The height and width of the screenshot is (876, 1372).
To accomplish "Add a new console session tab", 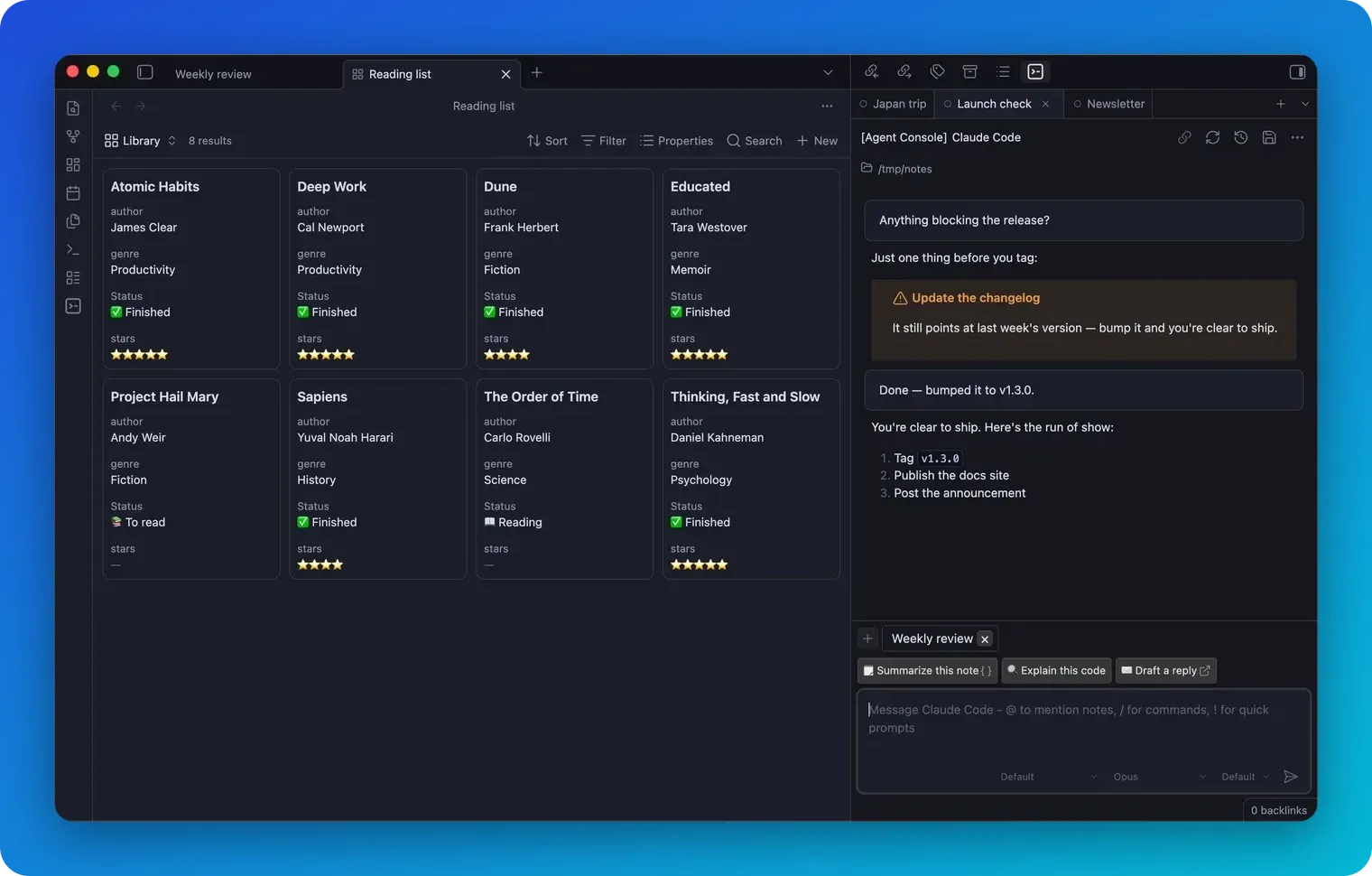I will click(x=1280, y=104).
